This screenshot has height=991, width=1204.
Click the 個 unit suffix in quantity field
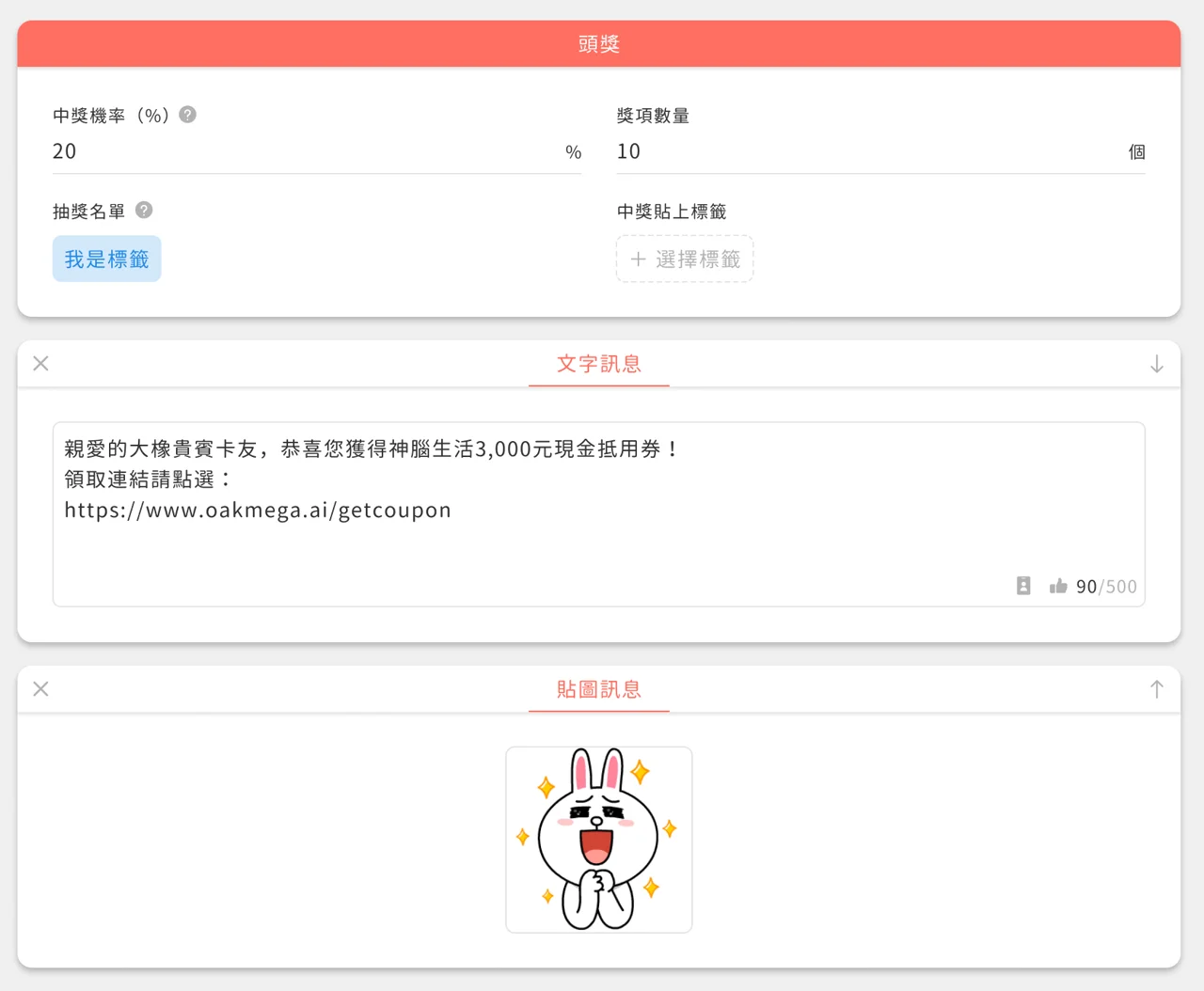[1136, 152]
